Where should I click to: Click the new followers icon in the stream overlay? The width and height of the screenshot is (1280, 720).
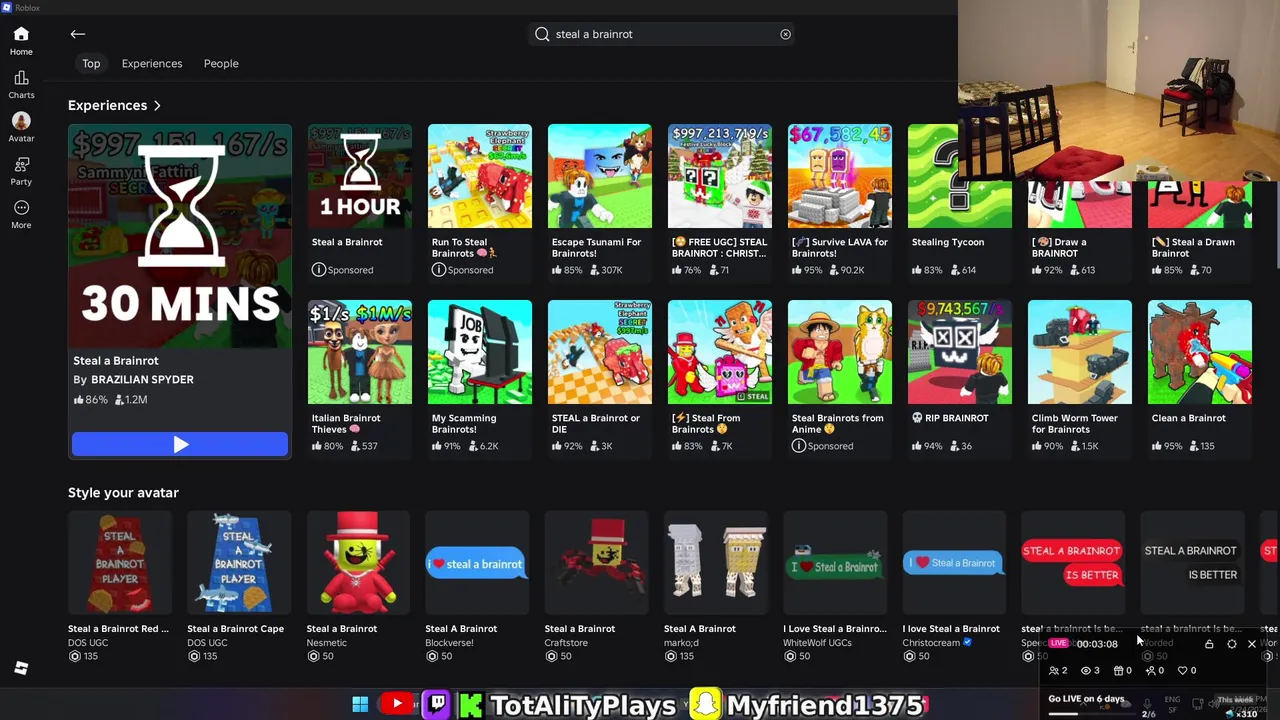(1150, 671)
